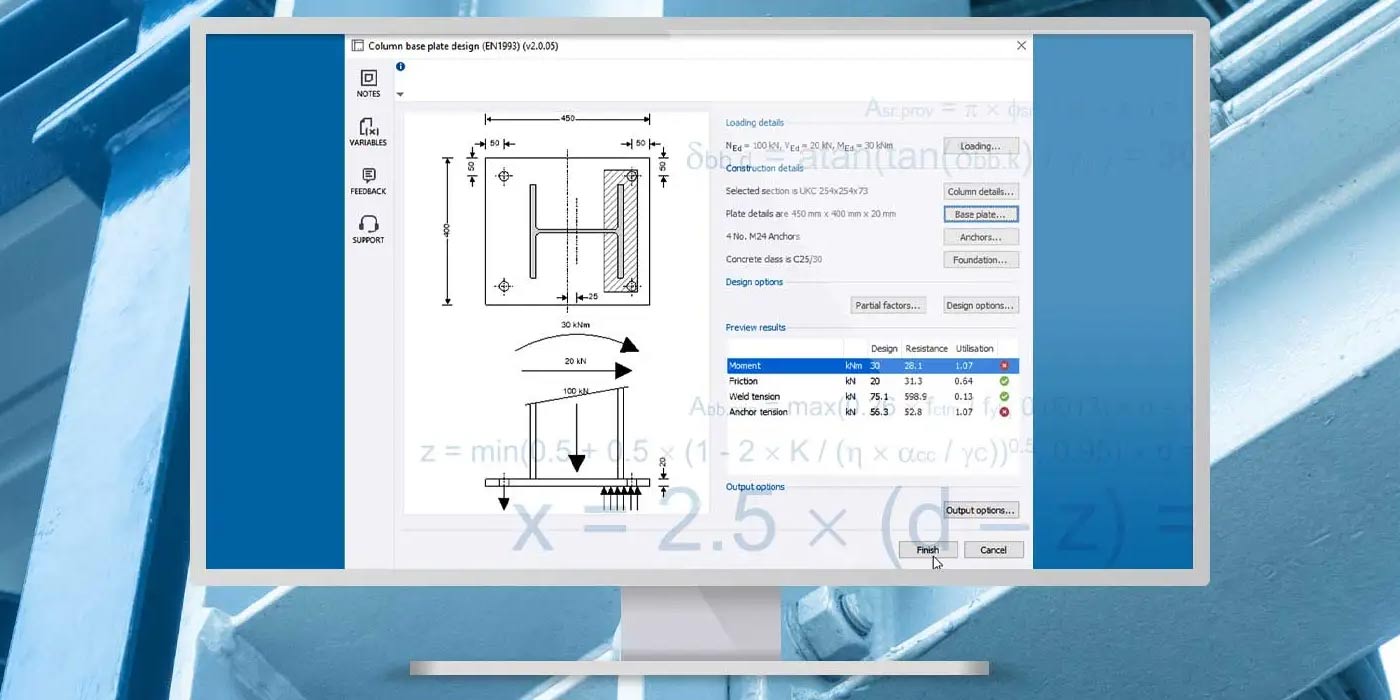Expand the small dropdown arrow below Notes

coord(400,95)
